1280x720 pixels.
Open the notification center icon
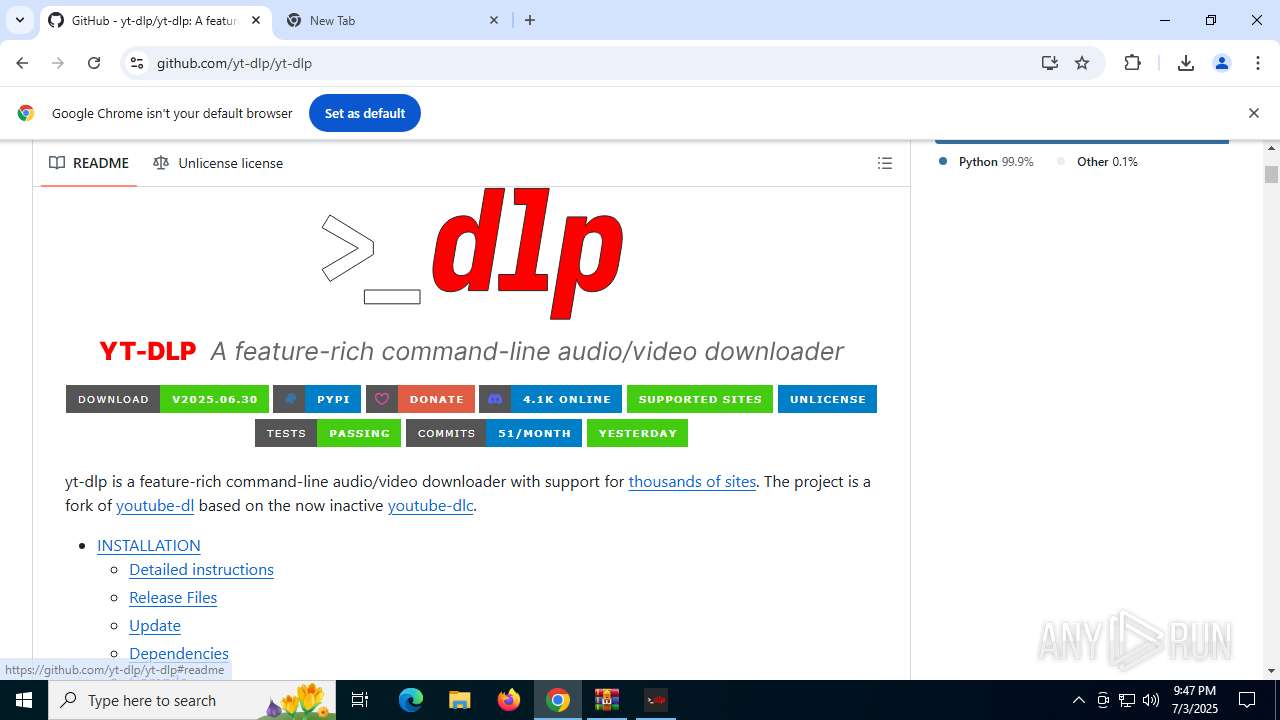click(1248, 700)
